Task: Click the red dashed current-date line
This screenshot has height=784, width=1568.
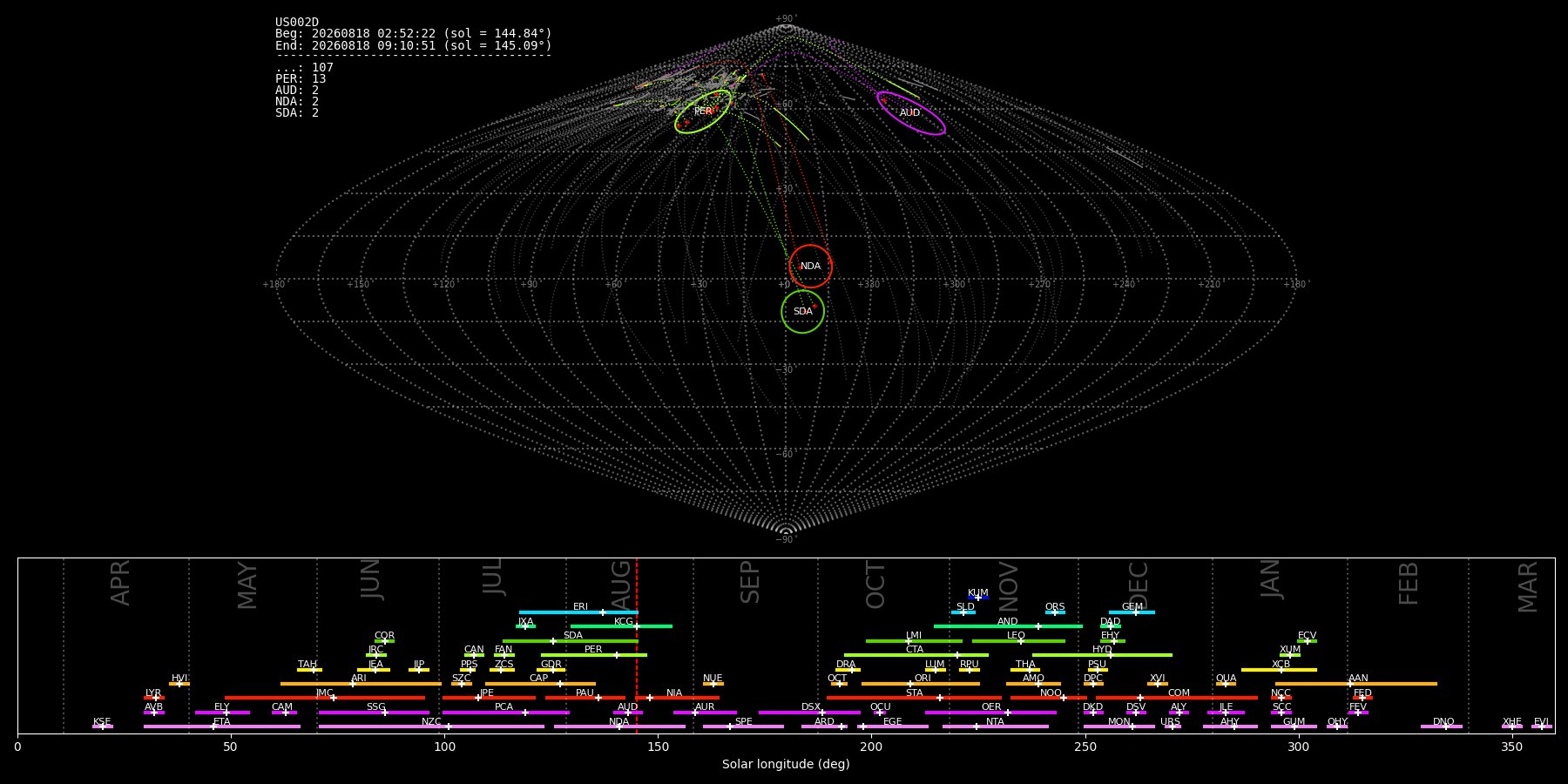Action: point(637,645)
